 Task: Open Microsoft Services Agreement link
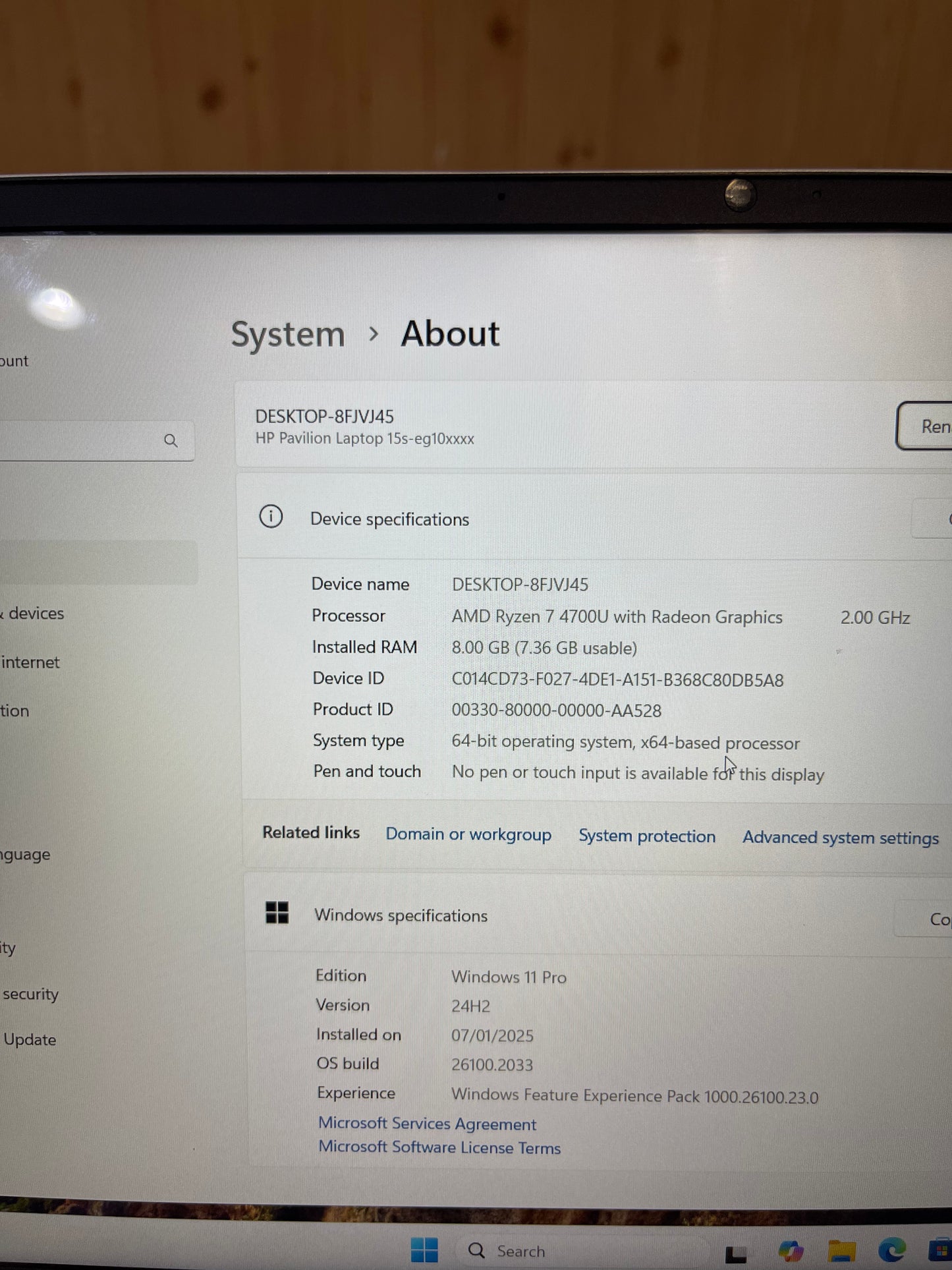427,1124
